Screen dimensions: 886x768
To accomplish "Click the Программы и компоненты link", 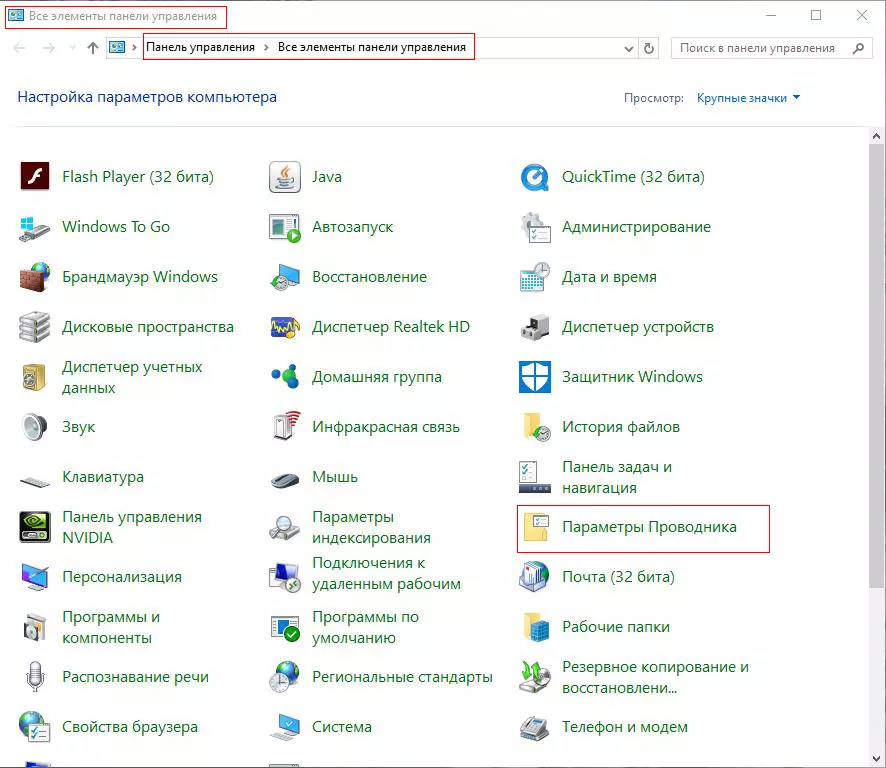I will click(111, 627).
